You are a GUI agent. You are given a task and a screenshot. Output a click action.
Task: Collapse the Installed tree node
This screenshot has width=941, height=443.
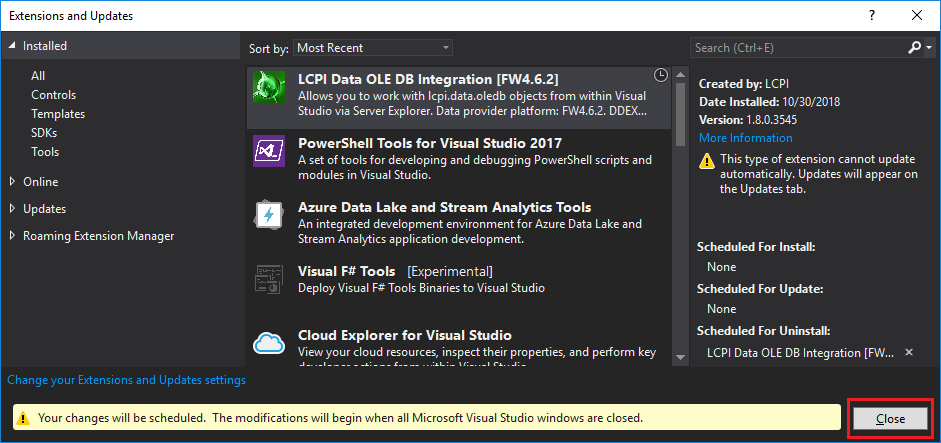click(13, 46)
